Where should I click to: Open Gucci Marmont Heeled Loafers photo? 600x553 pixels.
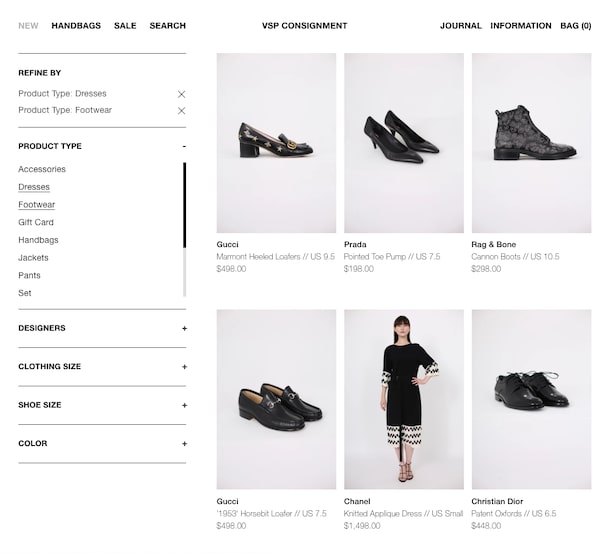(276, 143)
